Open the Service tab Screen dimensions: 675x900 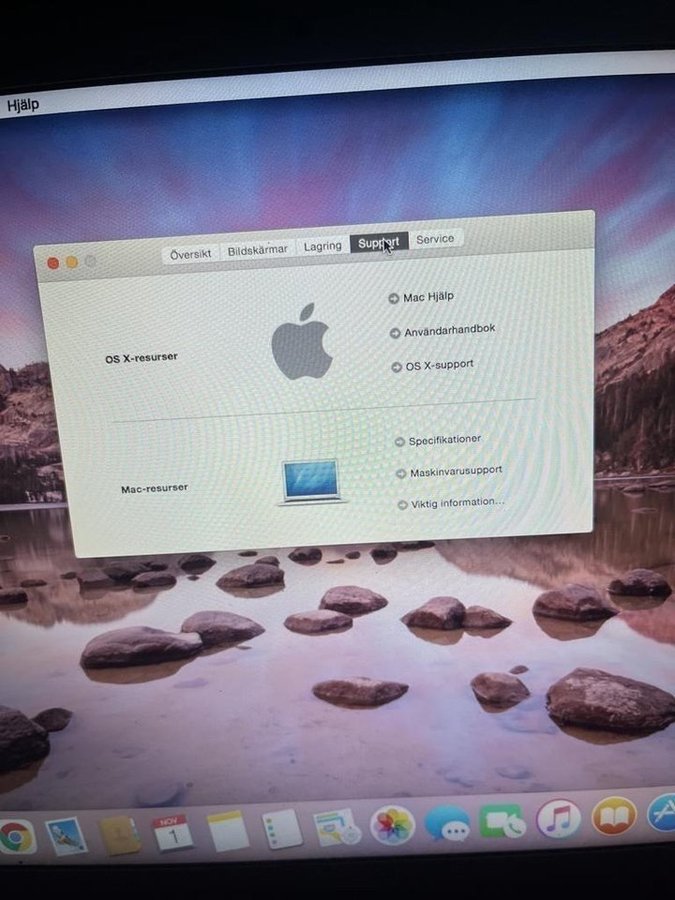pos(435,239)
